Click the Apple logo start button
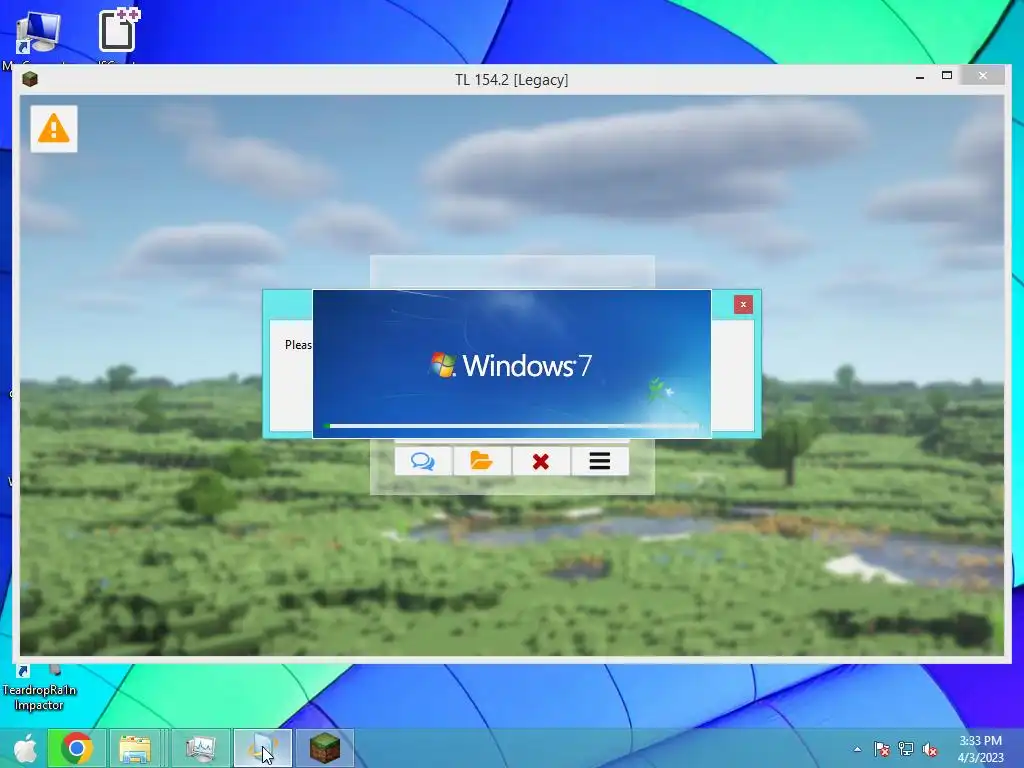1024x768 pixels. click(25, 748)
